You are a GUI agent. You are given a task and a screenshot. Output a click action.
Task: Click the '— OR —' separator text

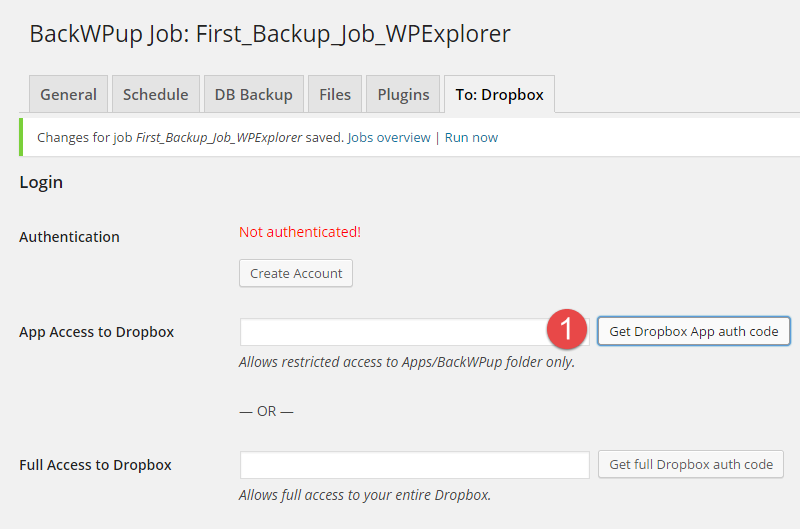pos(266,411)
